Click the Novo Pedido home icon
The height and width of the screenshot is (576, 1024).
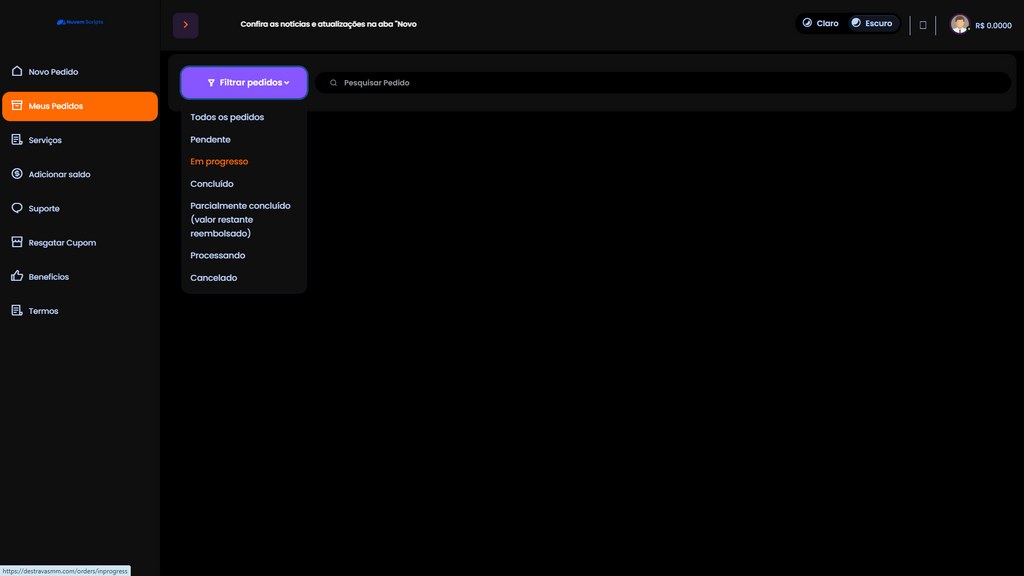(x=17, y=72)
